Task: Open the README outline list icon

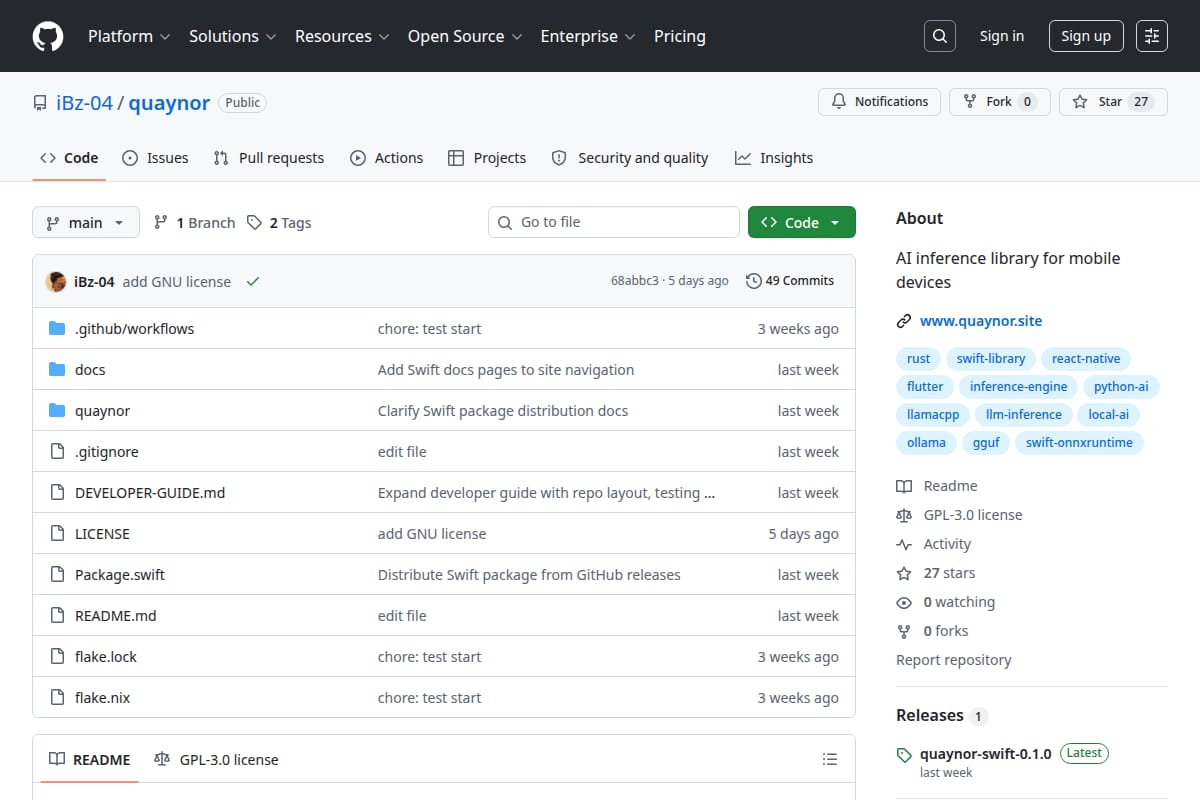Action: click(829, 760)
